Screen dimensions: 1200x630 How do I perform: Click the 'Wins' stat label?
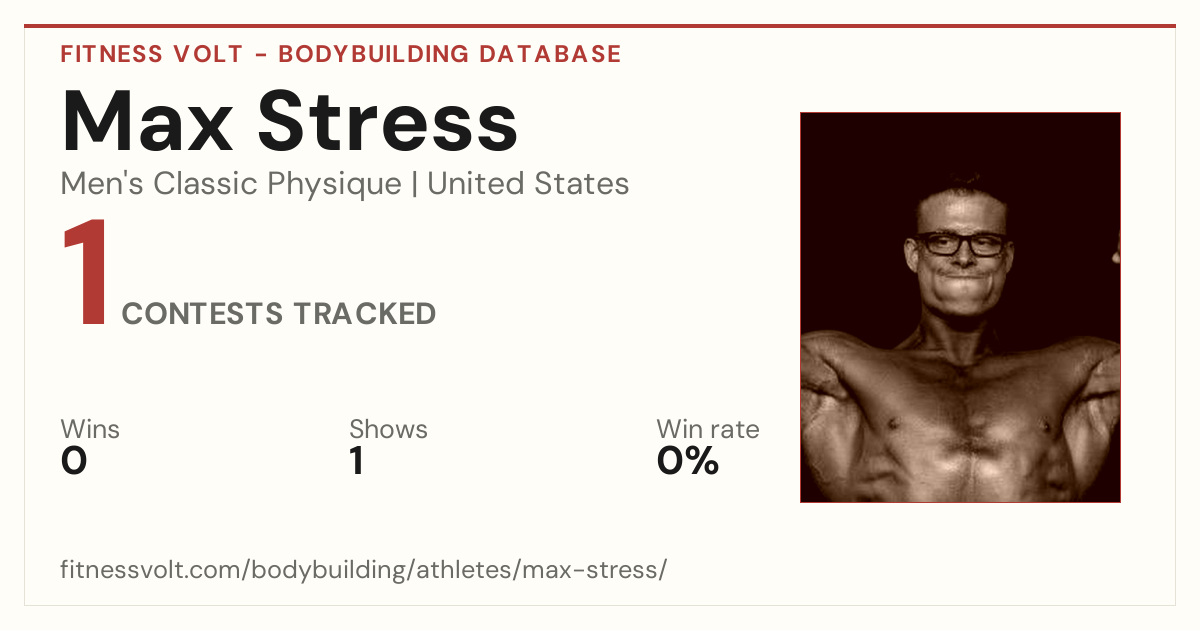tap(90, 429)
